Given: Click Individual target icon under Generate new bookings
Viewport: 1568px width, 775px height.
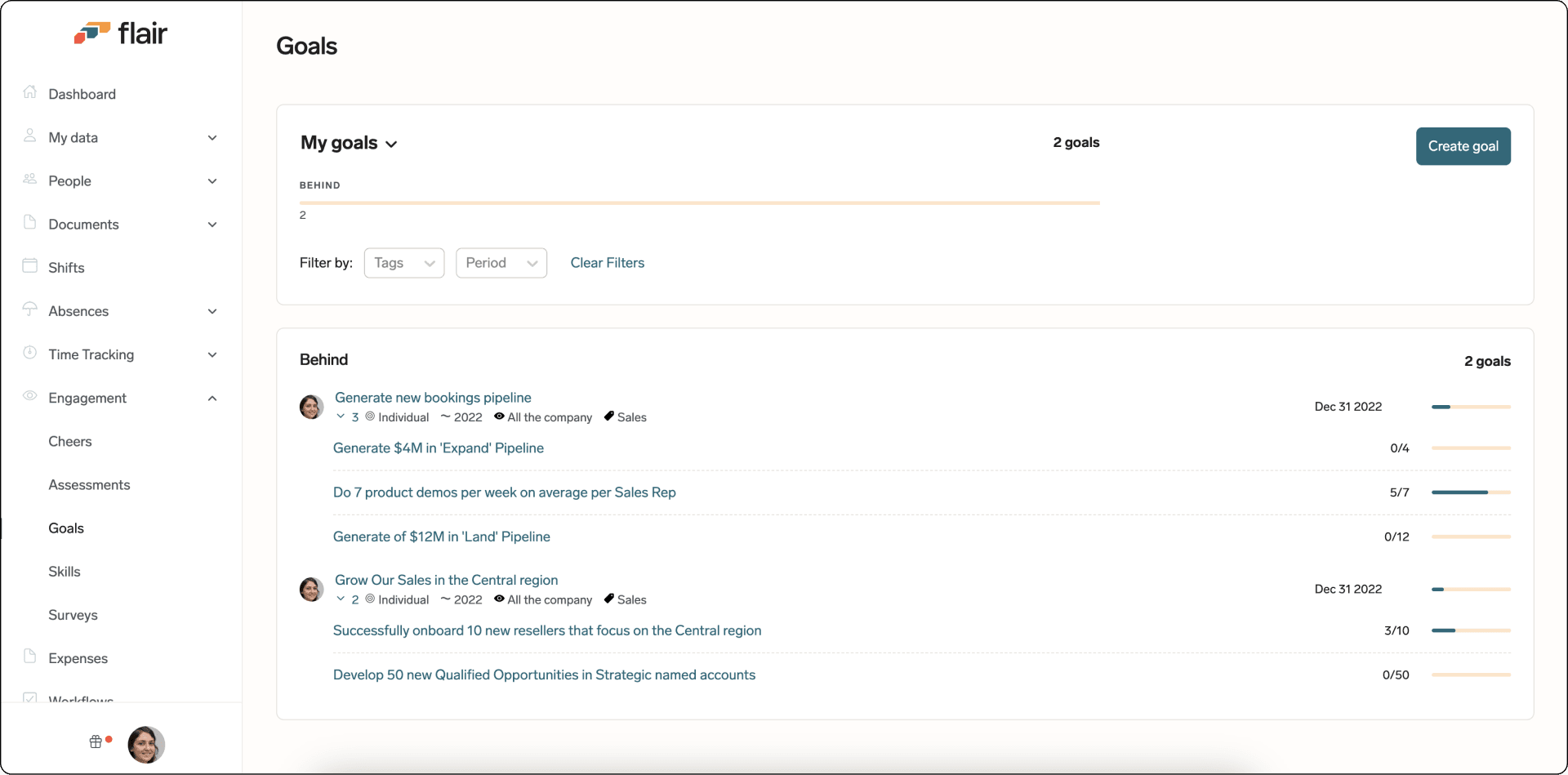Looking at the screenshot, I should (370, 416).
